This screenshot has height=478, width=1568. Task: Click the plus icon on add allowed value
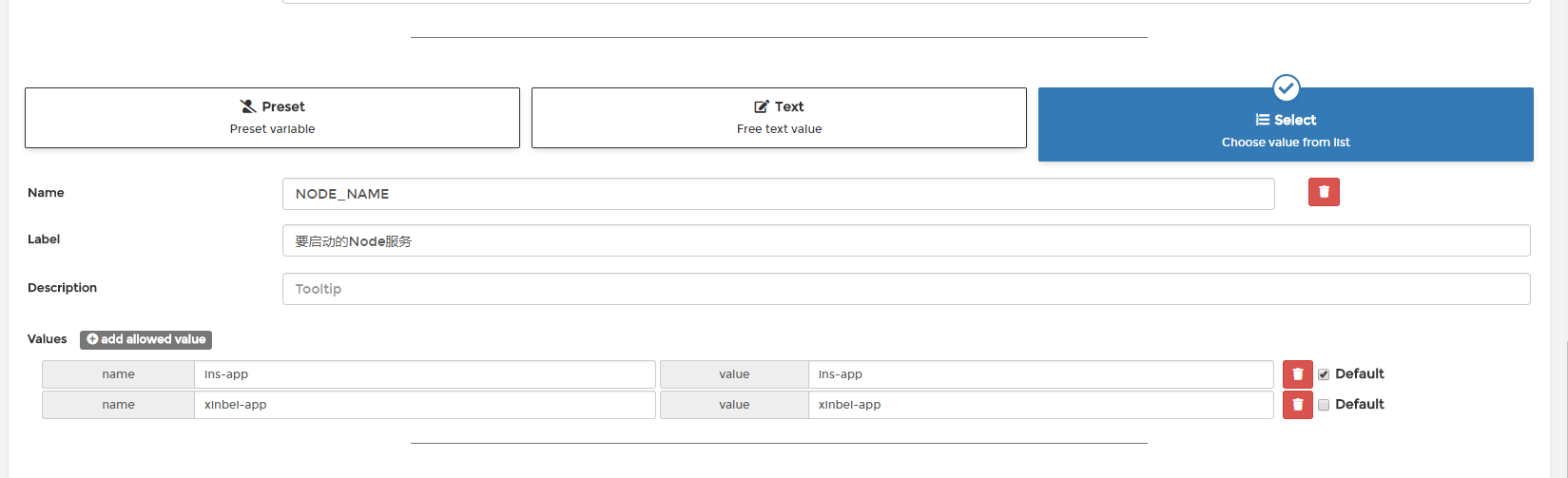92,339
